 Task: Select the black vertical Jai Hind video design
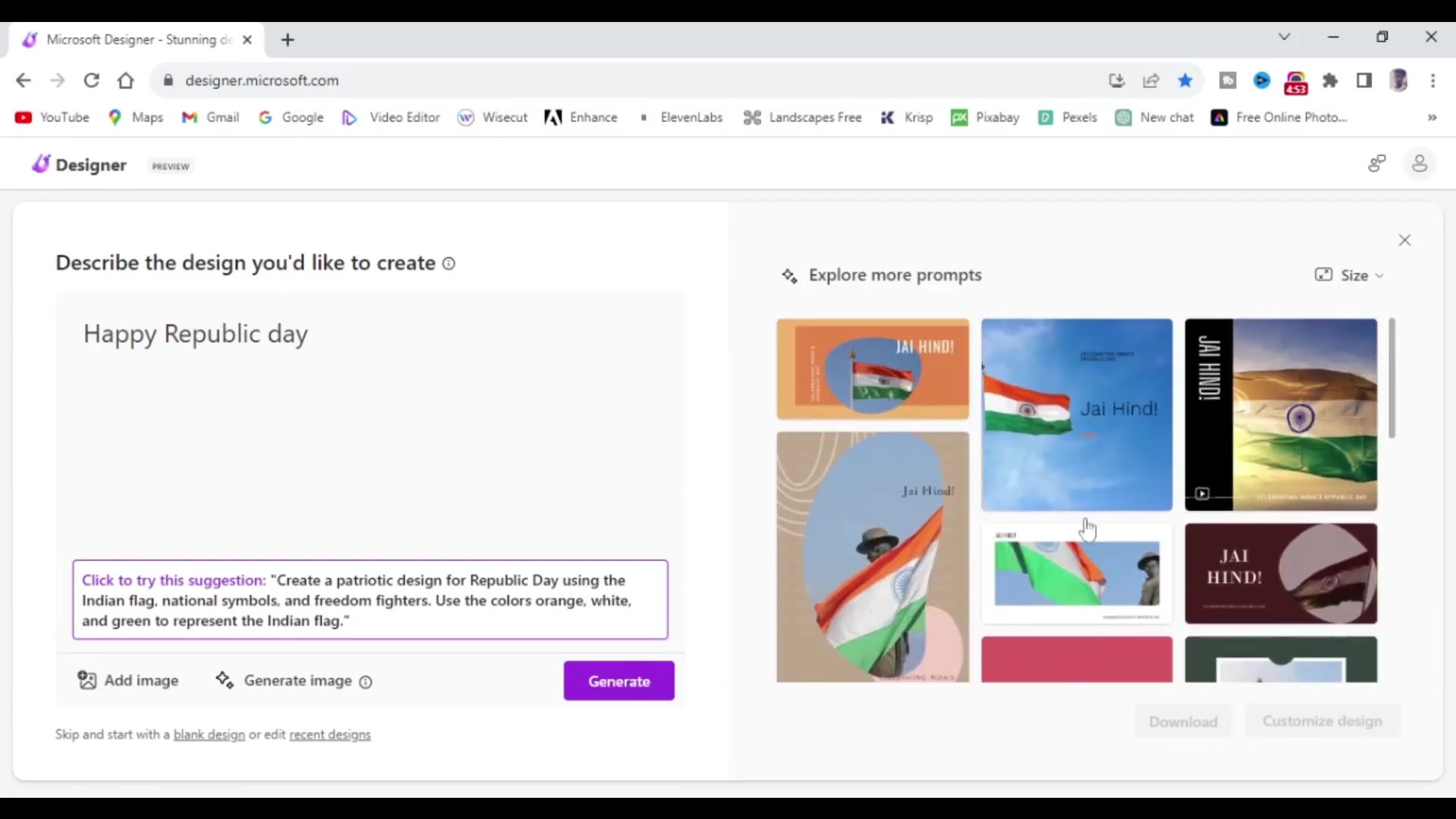point(1281,415)
